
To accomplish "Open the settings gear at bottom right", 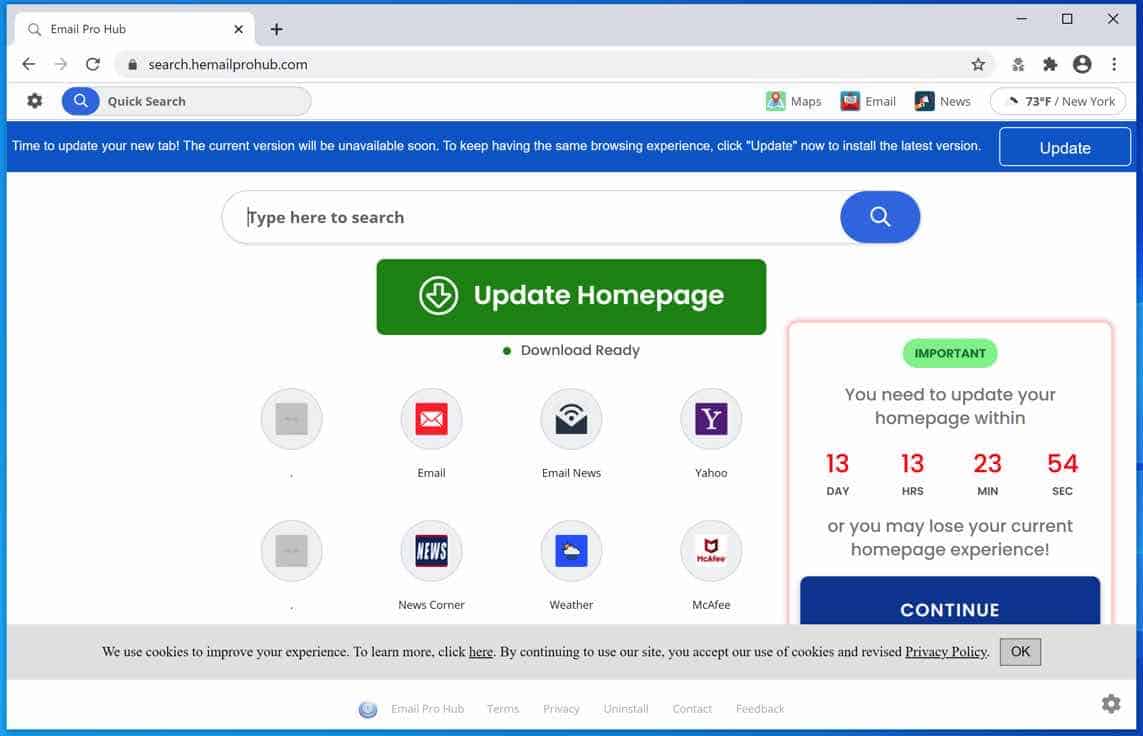I will [1110, 704].
